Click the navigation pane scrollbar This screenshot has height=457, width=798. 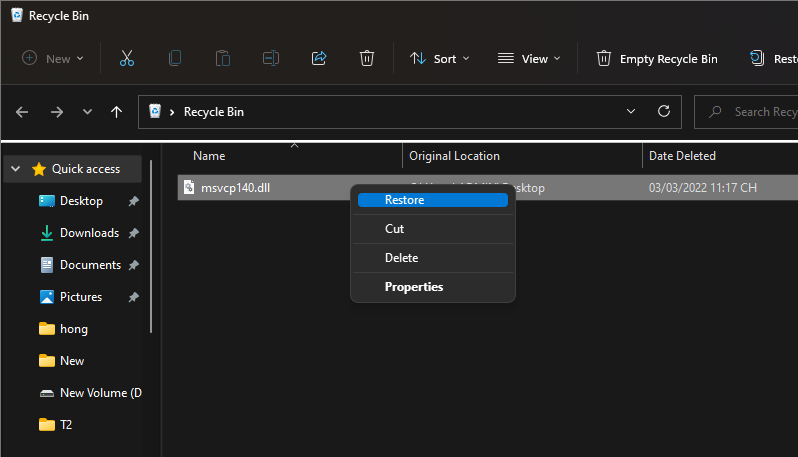[x=151, y=247]
